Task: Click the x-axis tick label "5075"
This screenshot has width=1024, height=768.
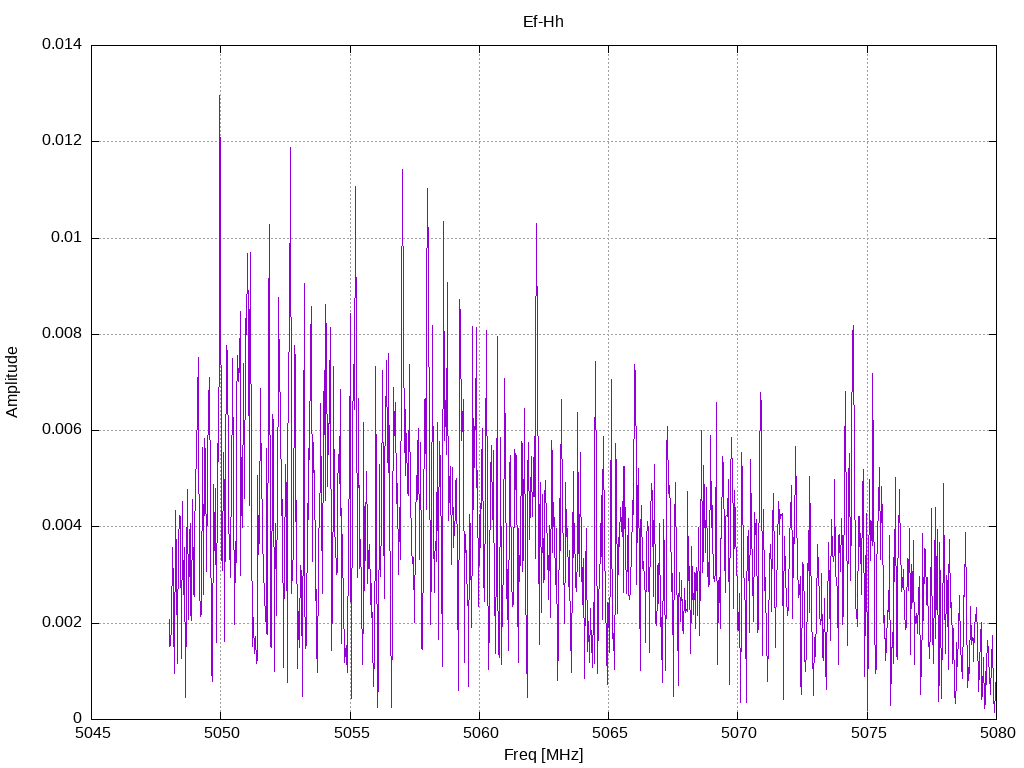Action: [x=869, y=733]
